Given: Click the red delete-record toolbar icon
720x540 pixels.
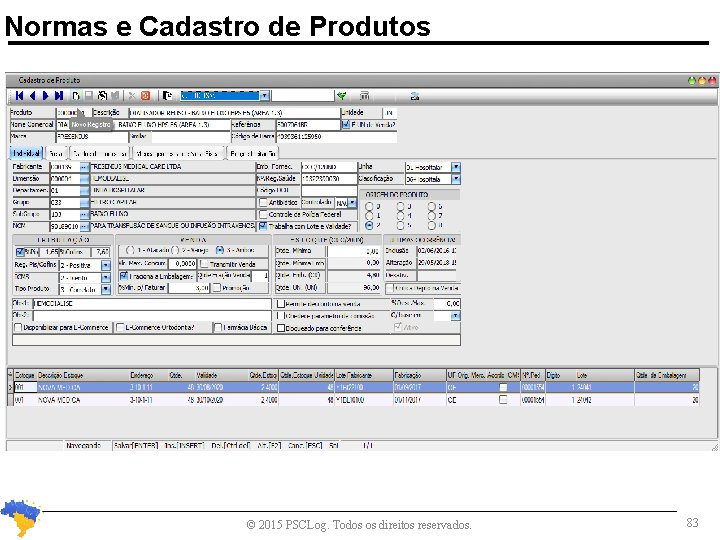Looking at the screenshot, I should pos(146,96).
